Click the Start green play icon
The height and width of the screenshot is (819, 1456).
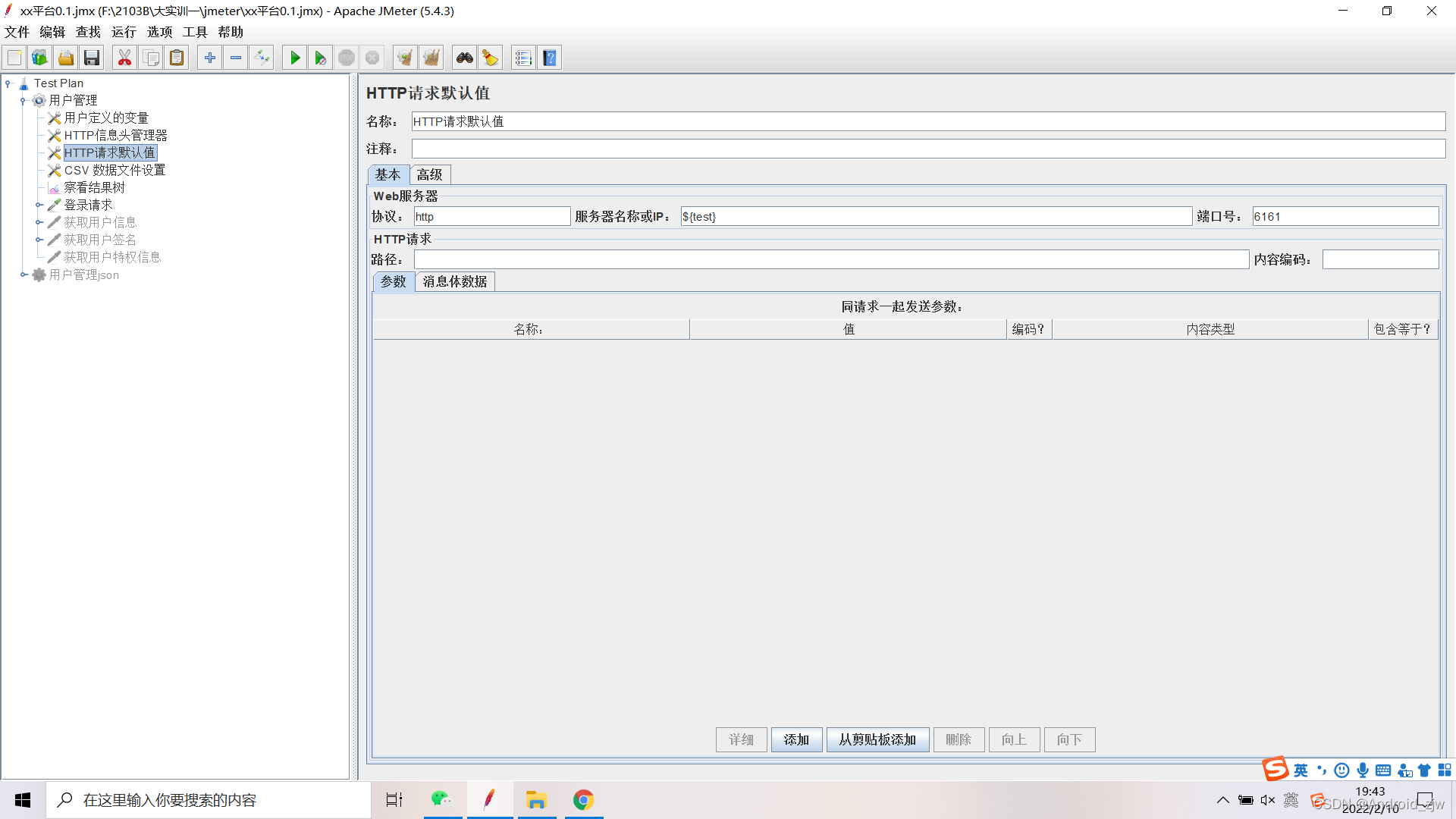point(295,58)
